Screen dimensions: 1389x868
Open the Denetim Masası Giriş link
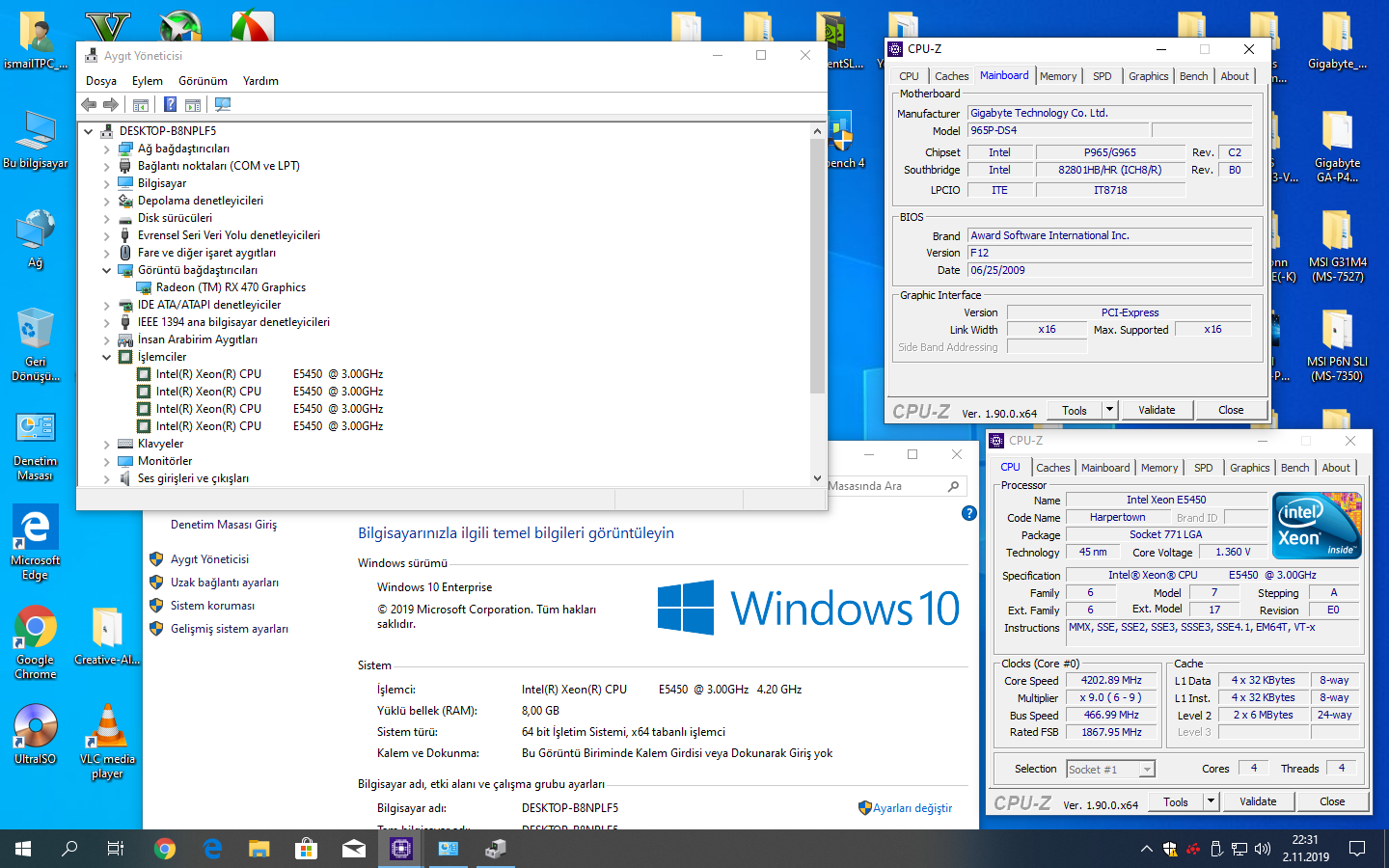(x=224, y=525)
